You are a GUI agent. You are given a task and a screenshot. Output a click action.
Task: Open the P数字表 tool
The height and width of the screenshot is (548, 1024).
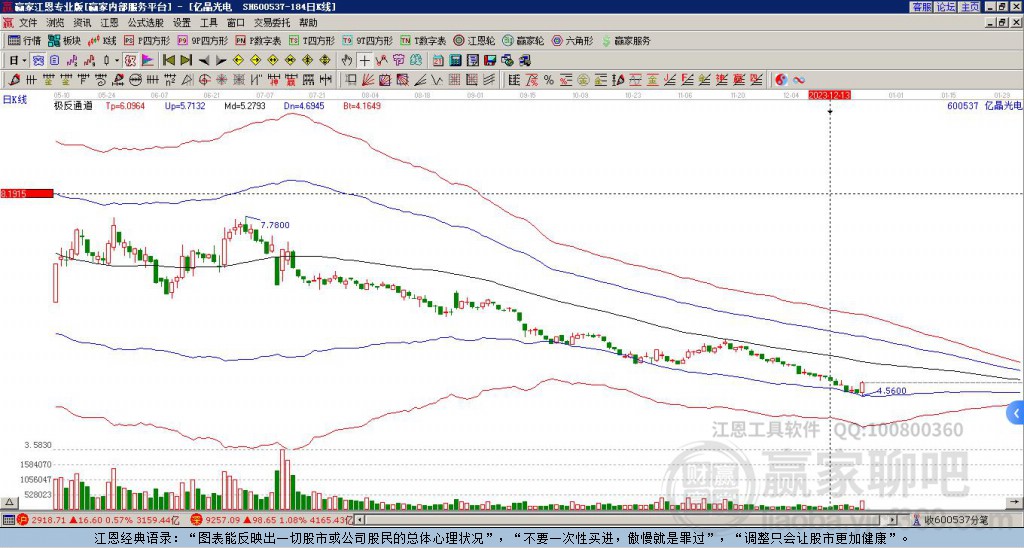(258, 40)
